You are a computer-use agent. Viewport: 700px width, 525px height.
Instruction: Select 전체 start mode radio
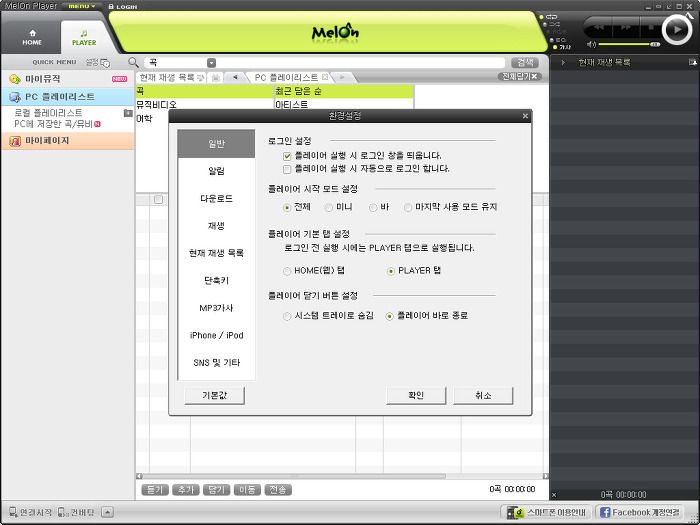click(287, 208)
